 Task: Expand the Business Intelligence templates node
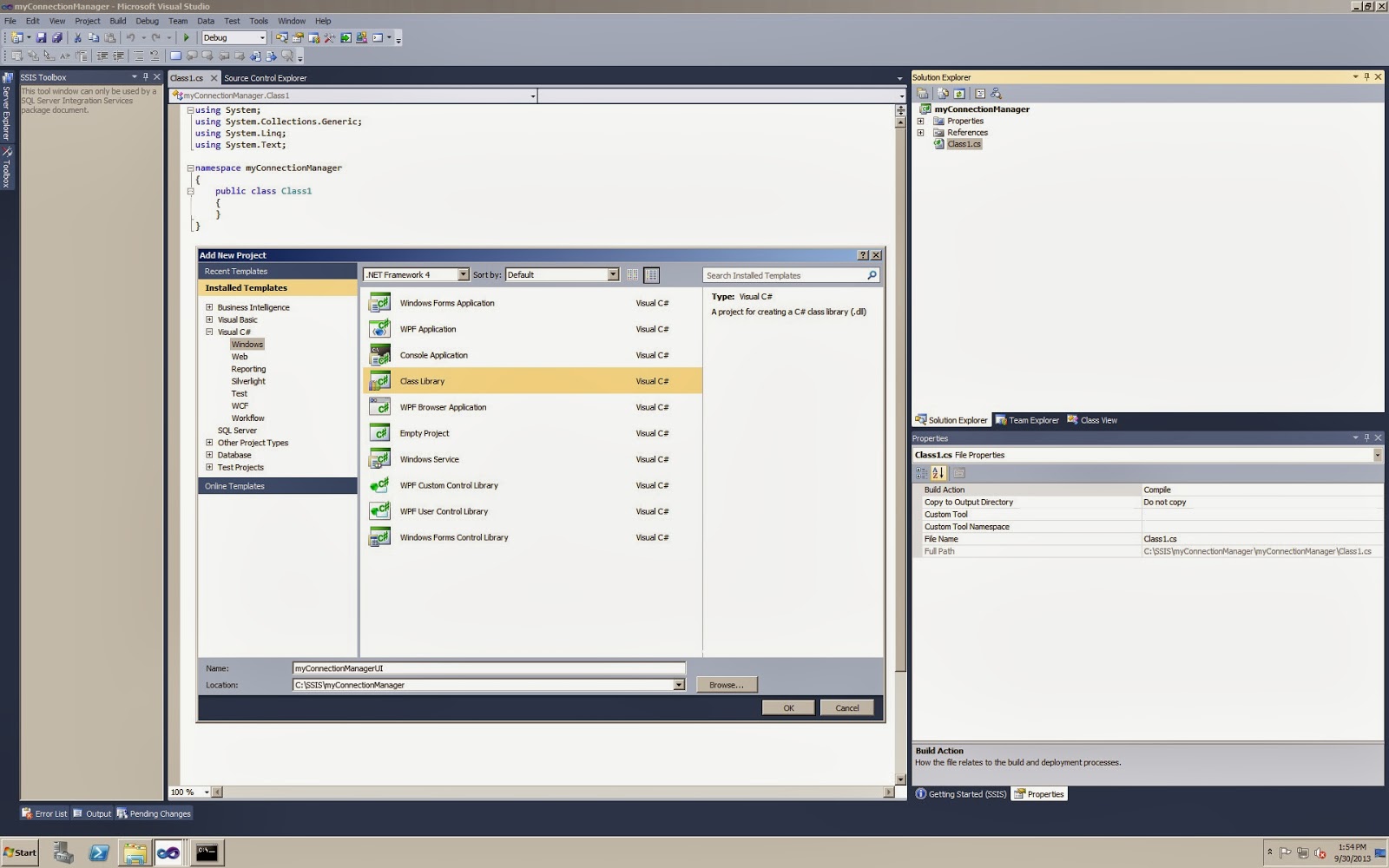pos(209,306)
